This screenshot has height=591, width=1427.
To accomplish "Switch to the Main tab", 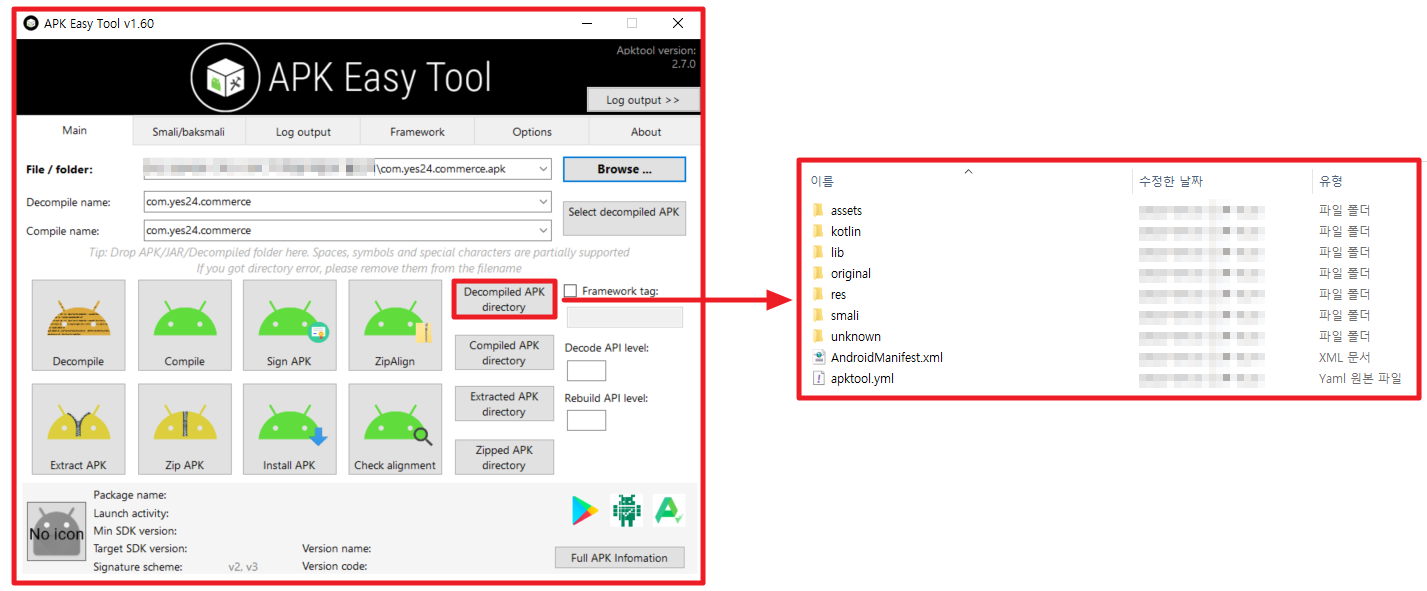I will [x=75, y=130].
